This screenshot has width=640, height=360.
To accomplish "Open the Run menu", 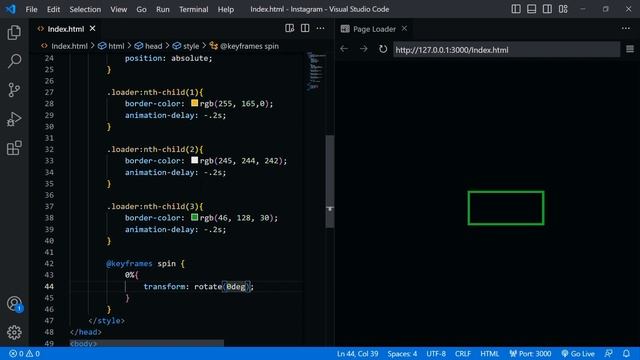I will [x=162, y=9].
